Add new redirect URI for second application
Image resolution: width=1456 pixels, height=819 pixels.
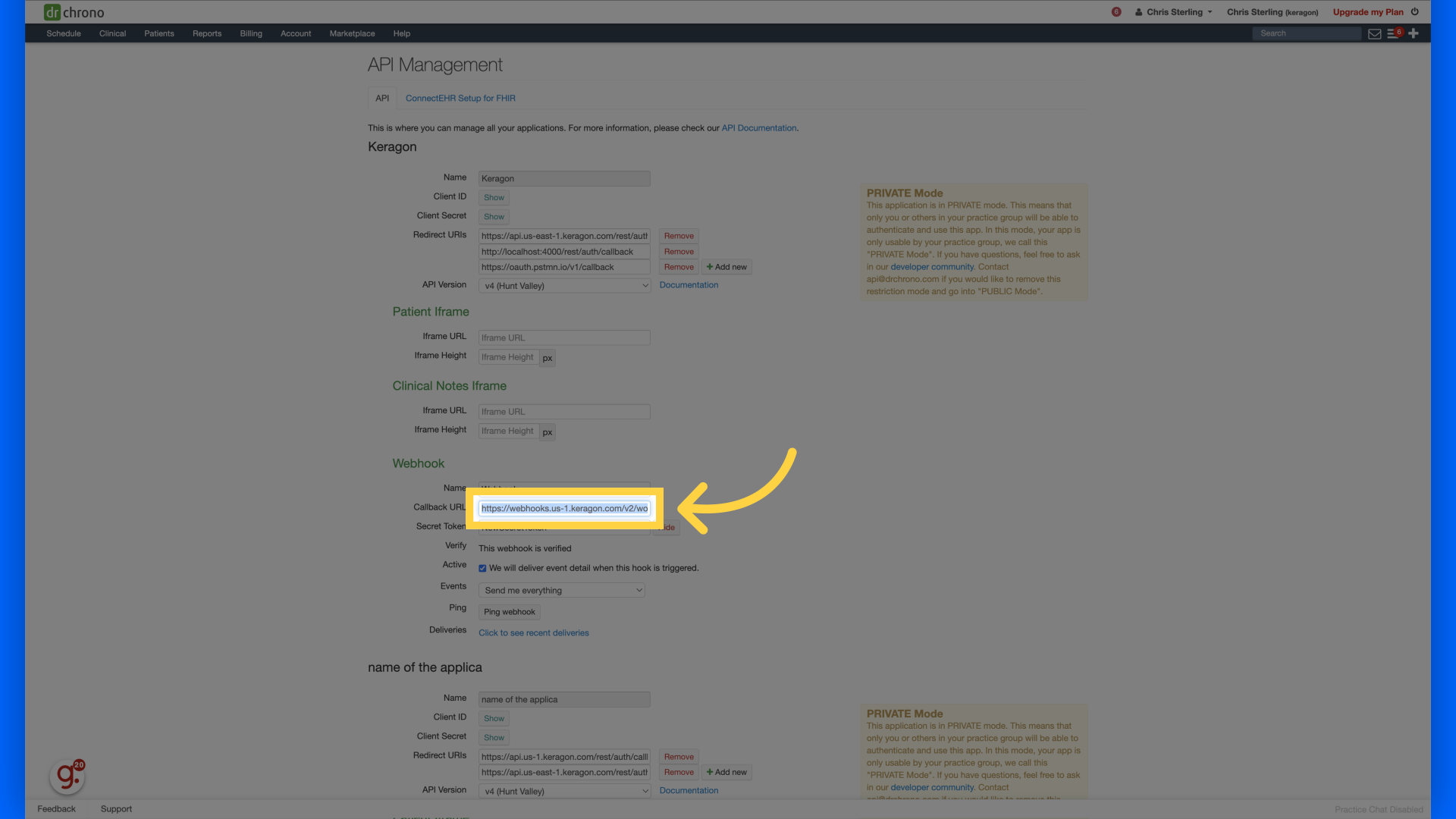click(726, 772)
